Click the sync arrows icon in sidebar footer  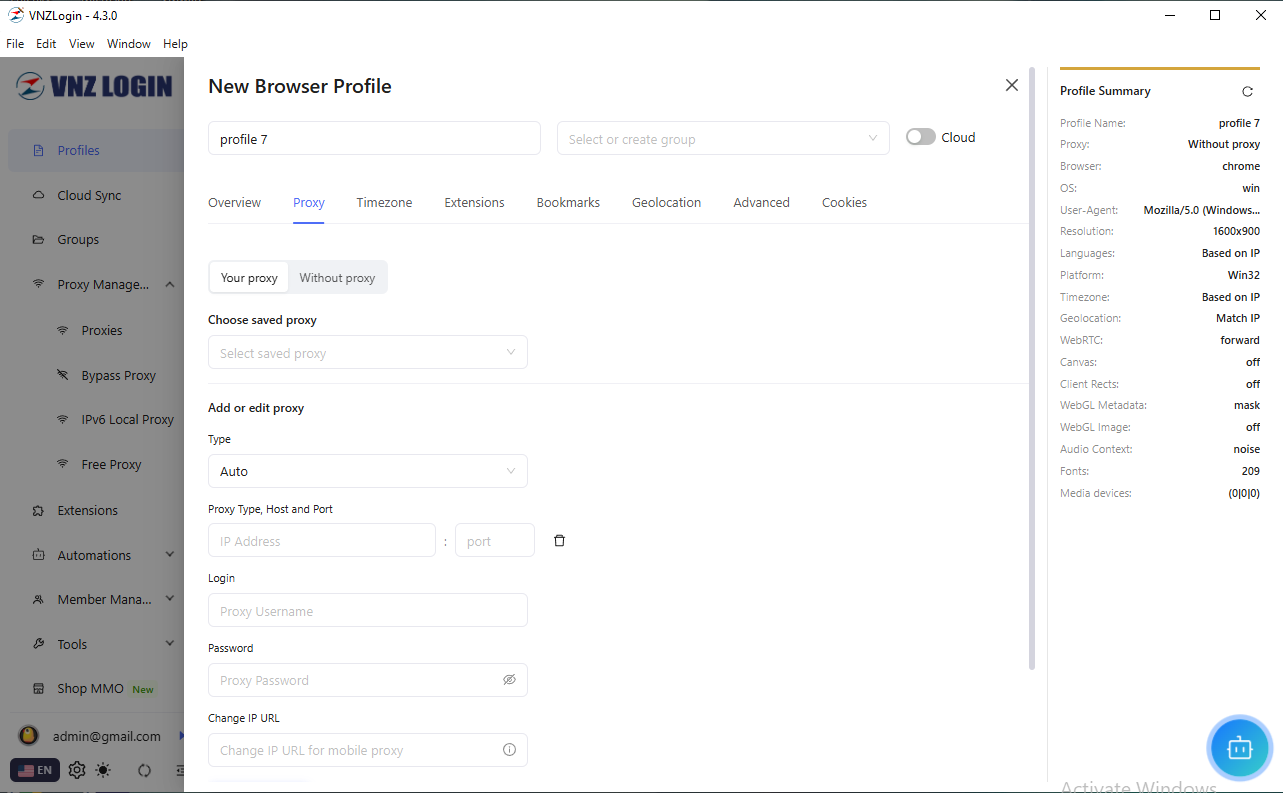pyautogui.click(x=144, y=770)
